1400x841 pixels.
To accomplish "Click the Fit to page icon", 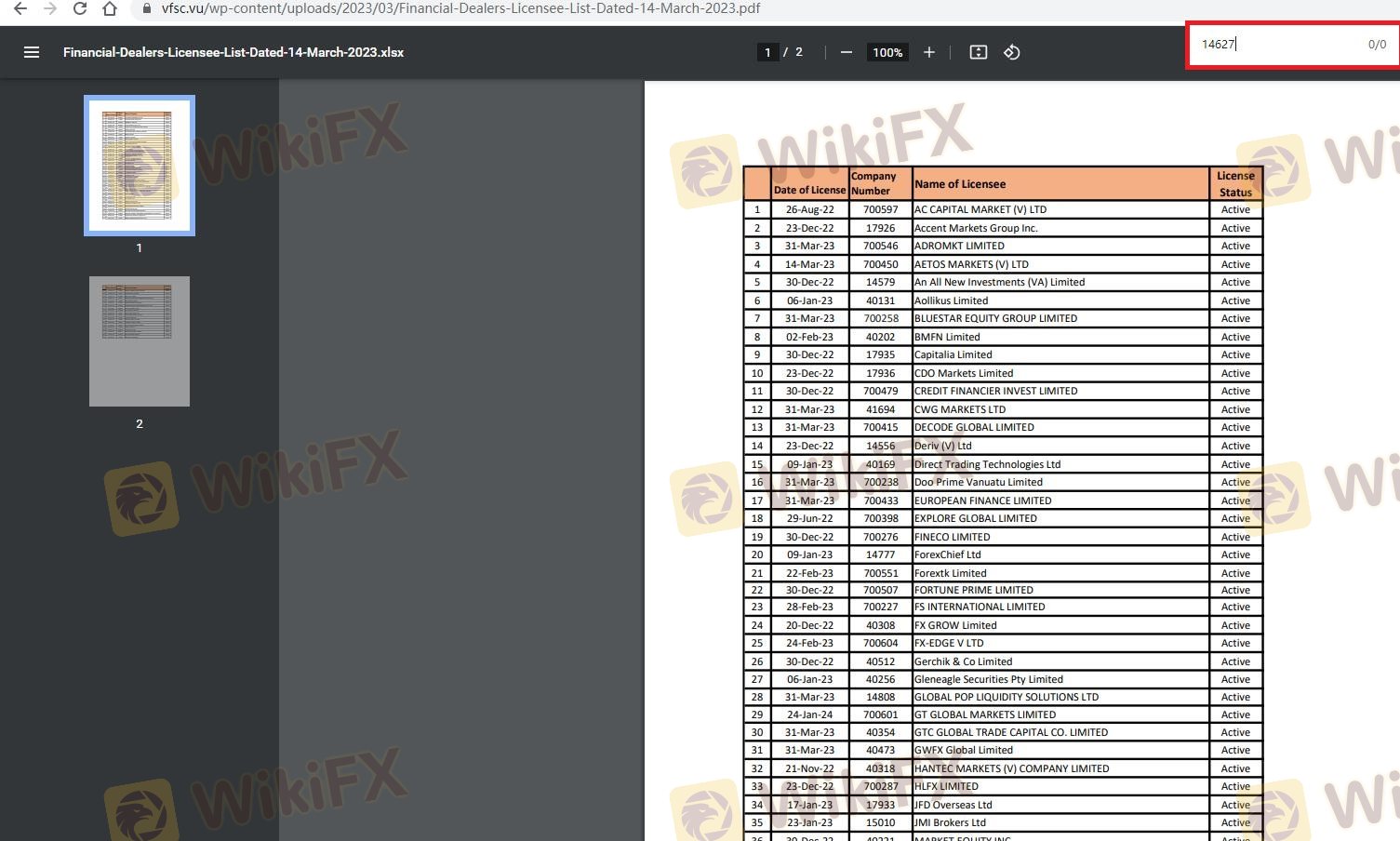I will pos(978,52).
